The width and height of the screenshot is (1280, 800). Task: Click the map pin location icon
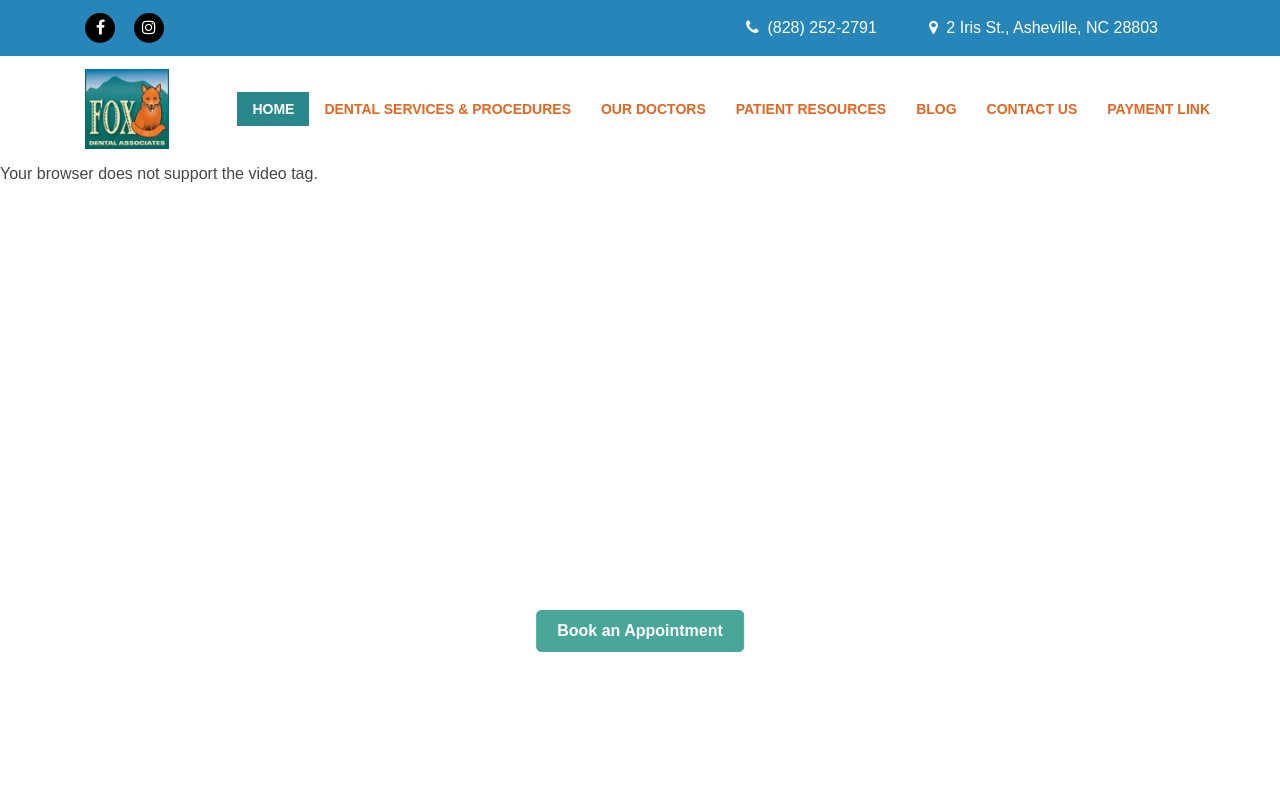[933, 28]
